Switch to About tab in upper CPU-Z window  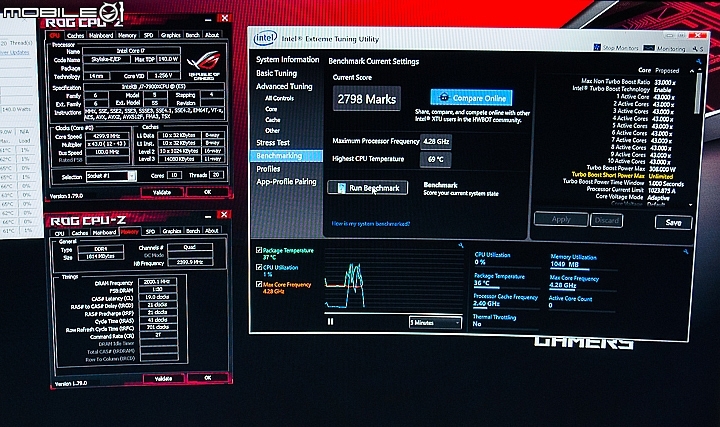coord(212,35)
